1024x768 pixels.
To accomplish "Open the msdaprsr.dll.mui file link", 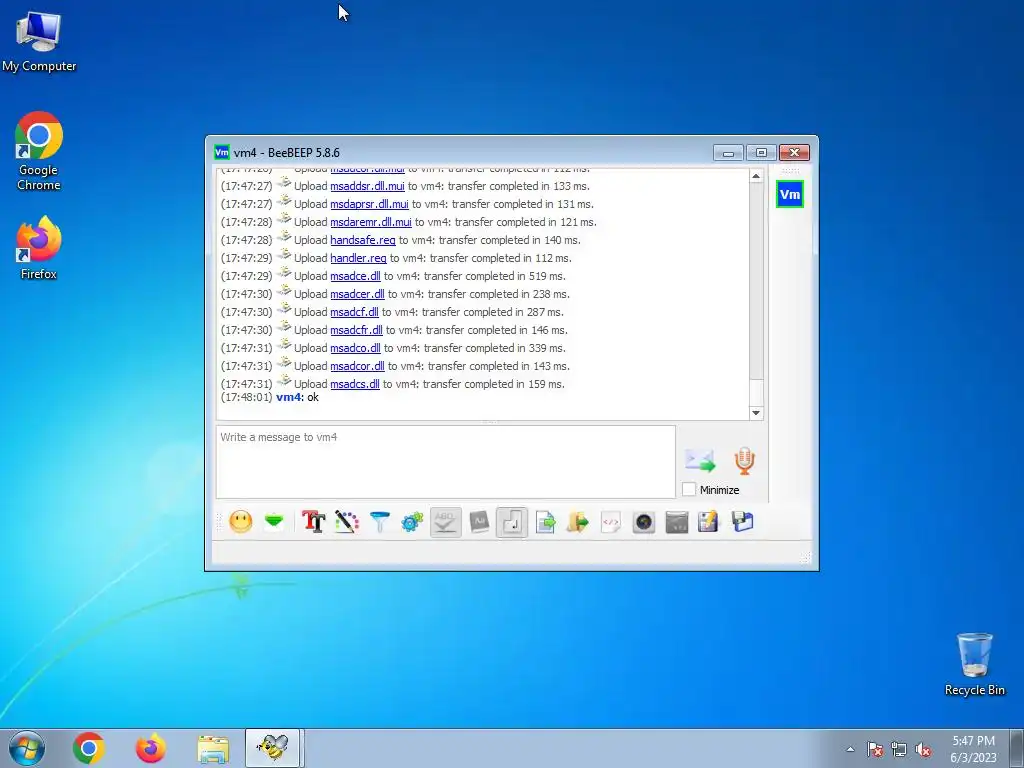I will tap(369, 204).
